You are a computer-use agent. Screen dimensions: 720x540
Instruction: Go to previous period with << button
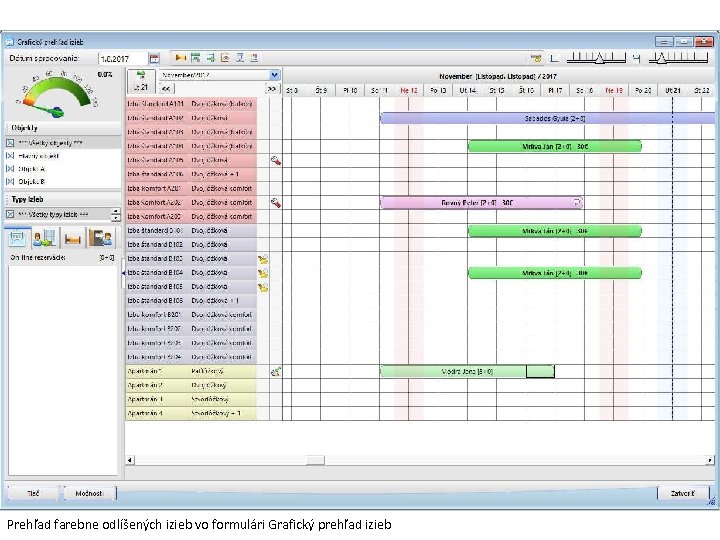166,89
